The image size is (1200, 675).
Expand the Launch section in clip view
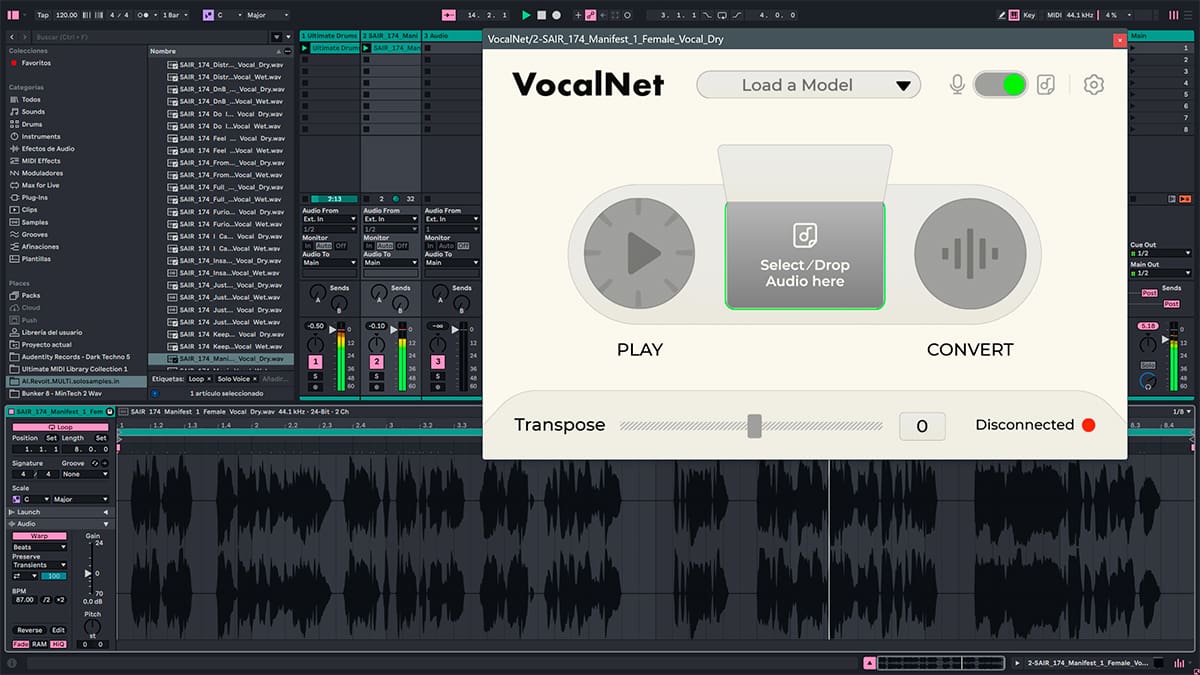pos(106,512)
